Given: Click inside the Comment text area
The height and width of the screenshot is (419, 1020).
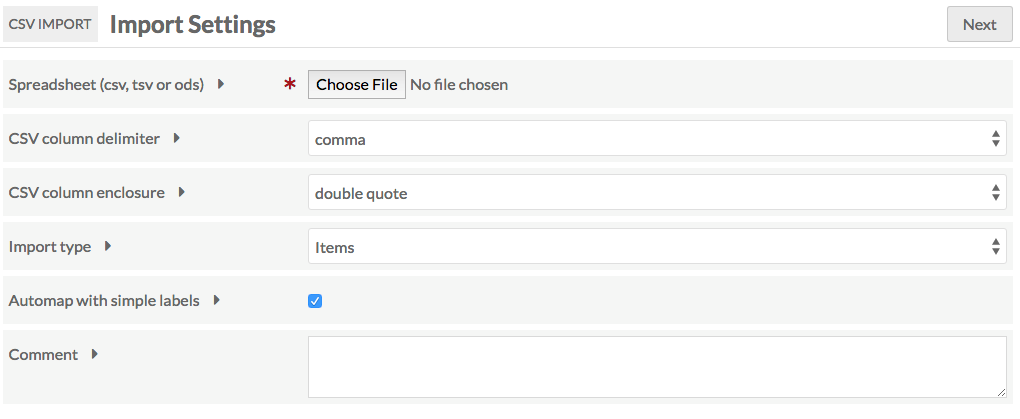Looking at the screenshot, I should 657,367.
